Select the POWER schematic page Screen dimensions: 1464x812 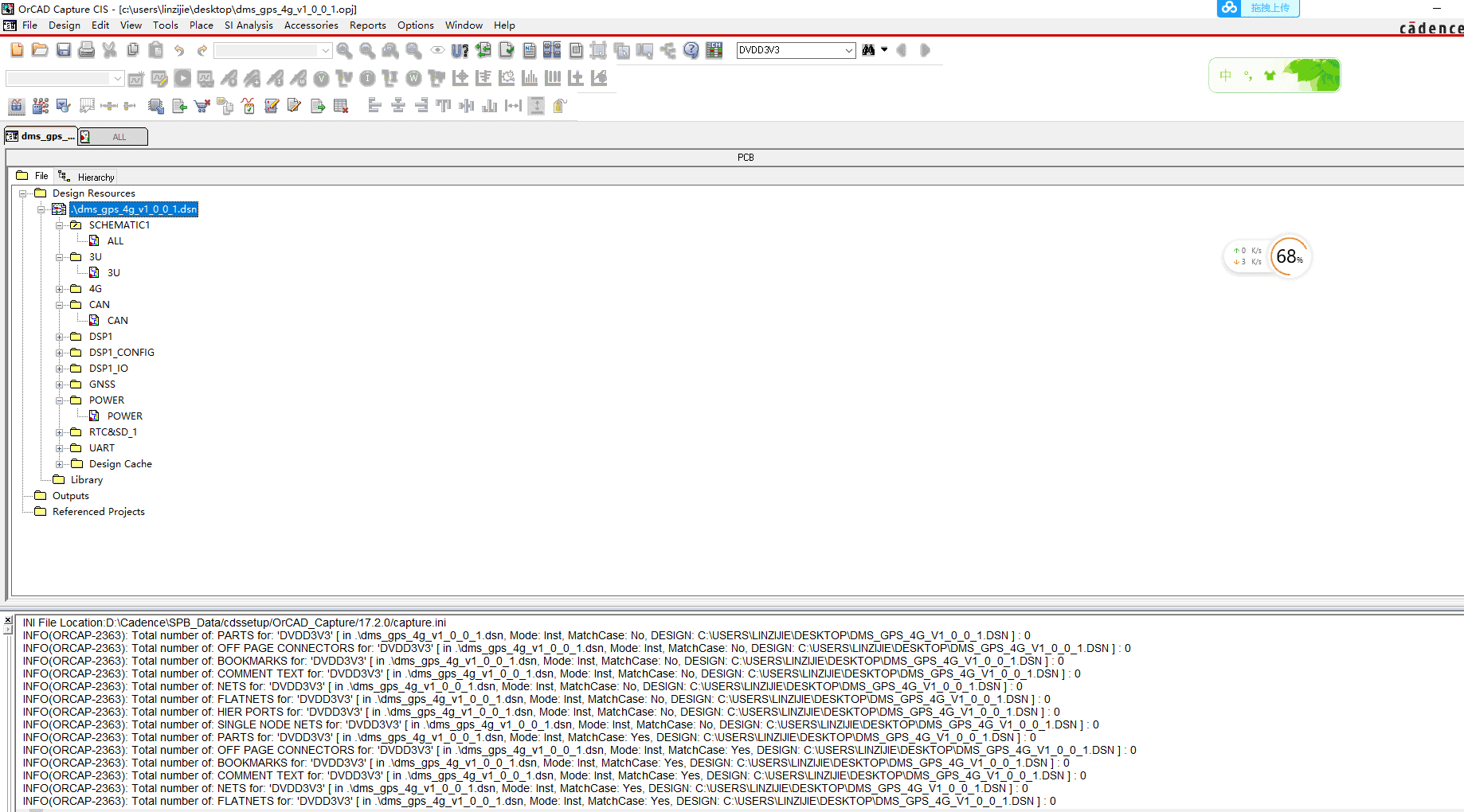pos(125,416)
